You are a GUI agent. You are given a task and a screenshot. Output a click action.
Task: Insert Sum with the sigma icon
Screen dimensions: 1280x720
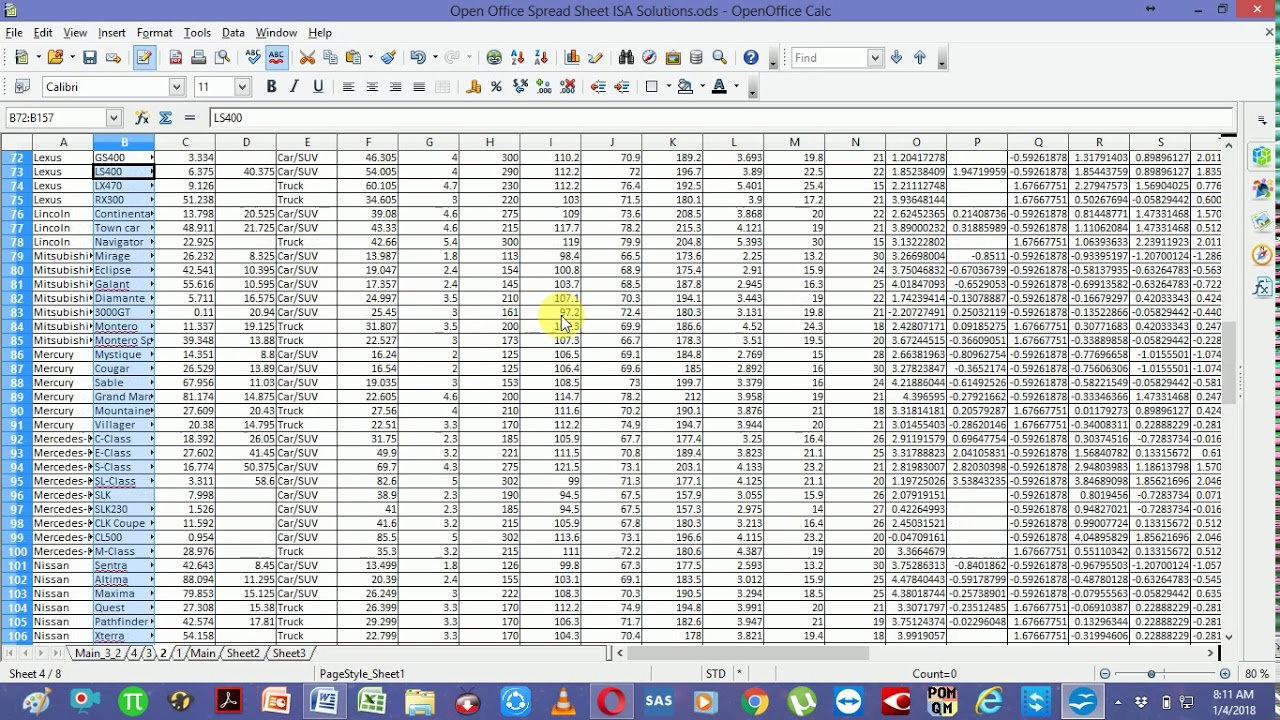click(x=165, y=118)
